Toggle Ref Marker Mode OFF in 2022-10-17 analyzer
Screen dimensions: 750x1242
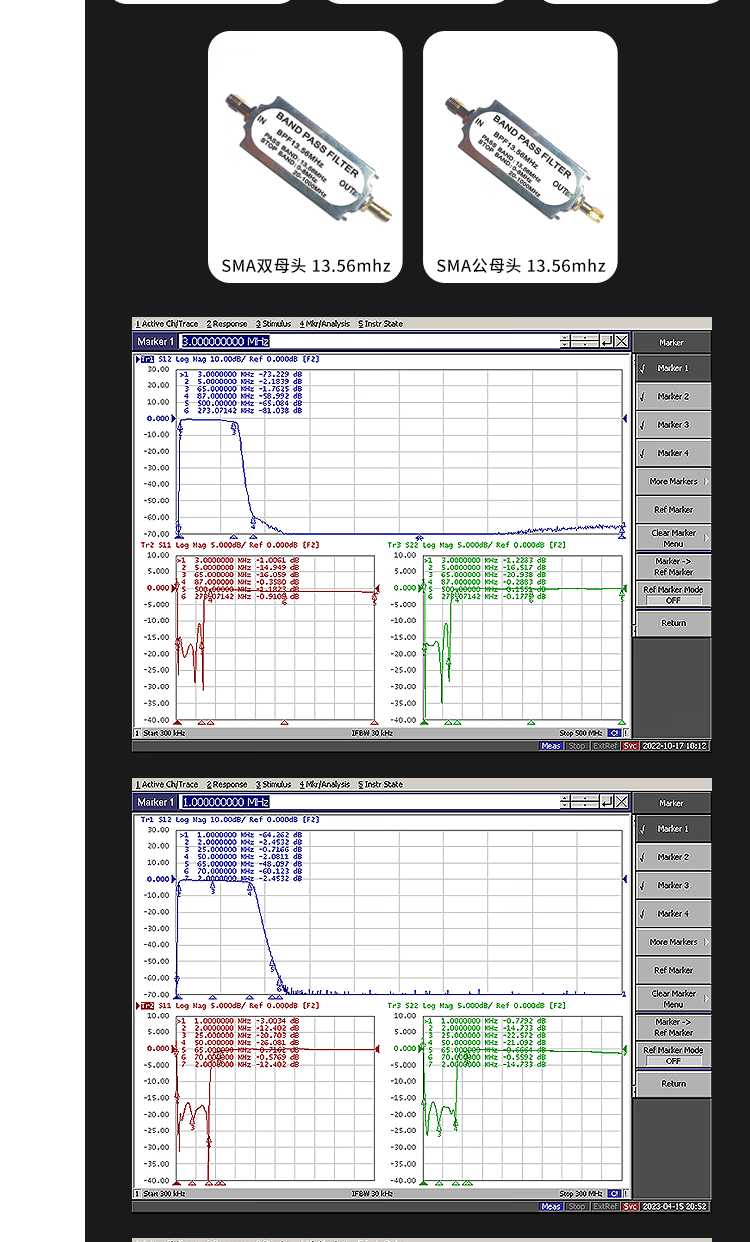point(673,594)
